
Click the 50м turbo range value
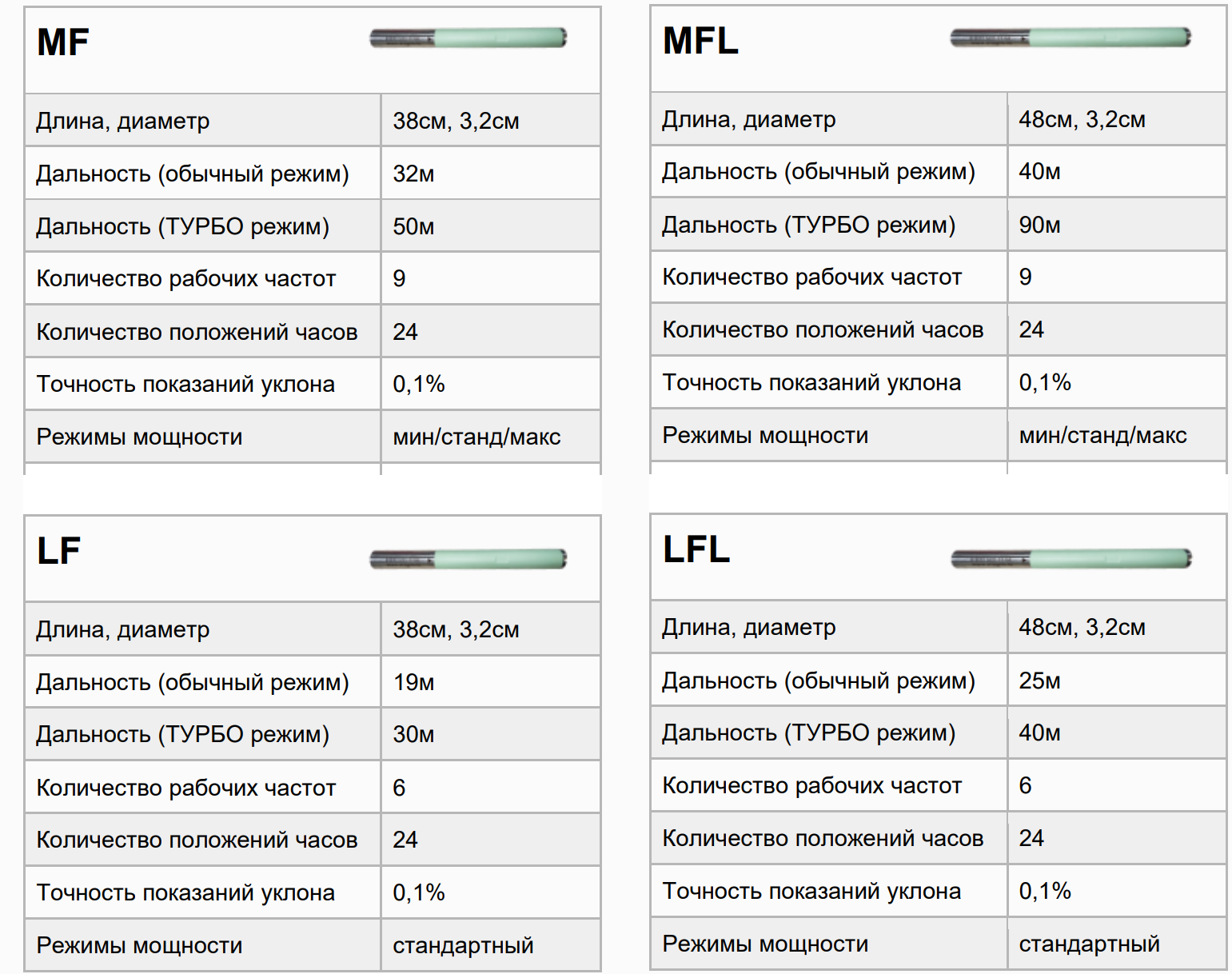point(413,226)
